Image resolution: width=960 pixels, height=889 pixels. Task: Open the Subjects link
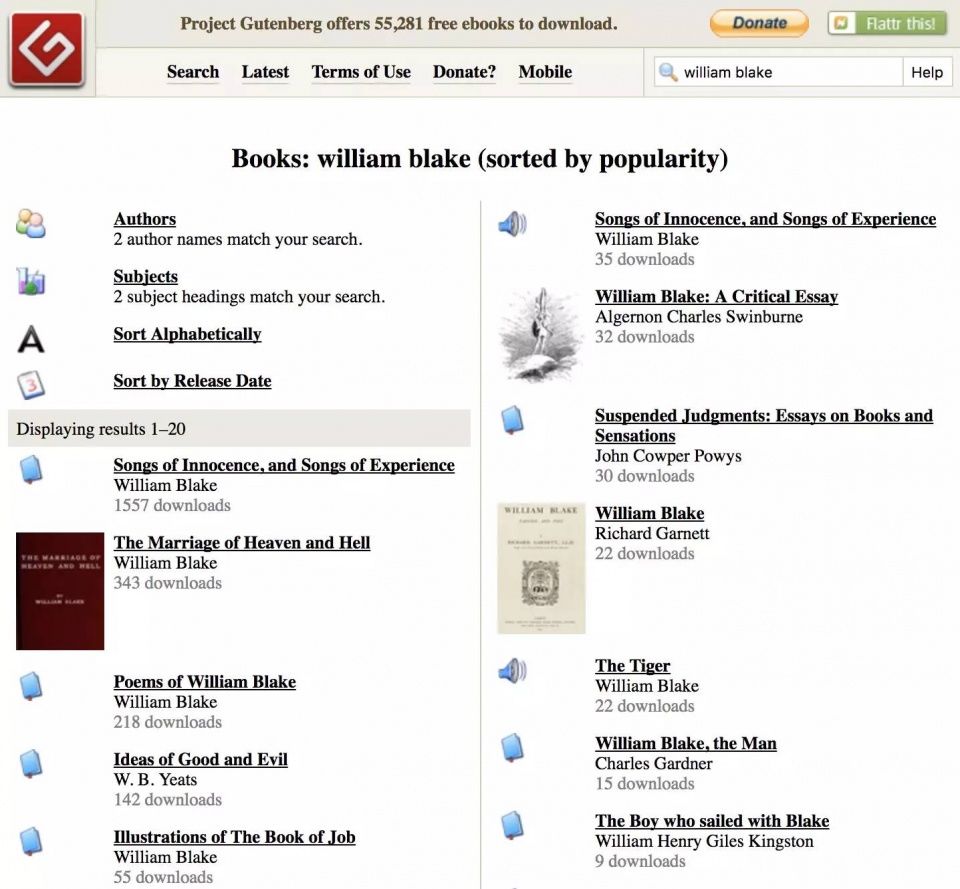[146, 276]
